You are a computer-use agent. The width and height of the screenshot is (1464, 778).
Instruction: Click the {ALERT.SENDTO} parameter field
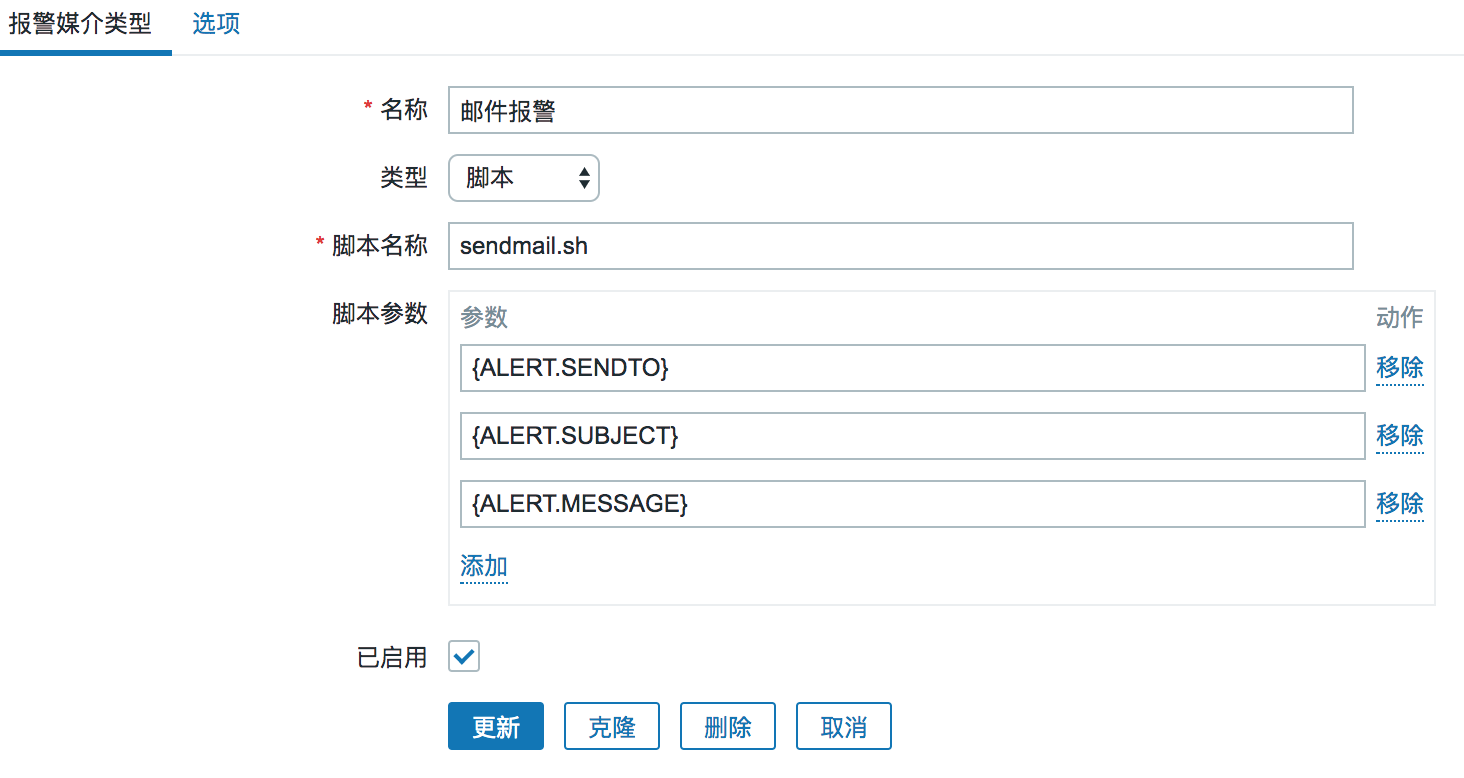click(x=912, y=368)
